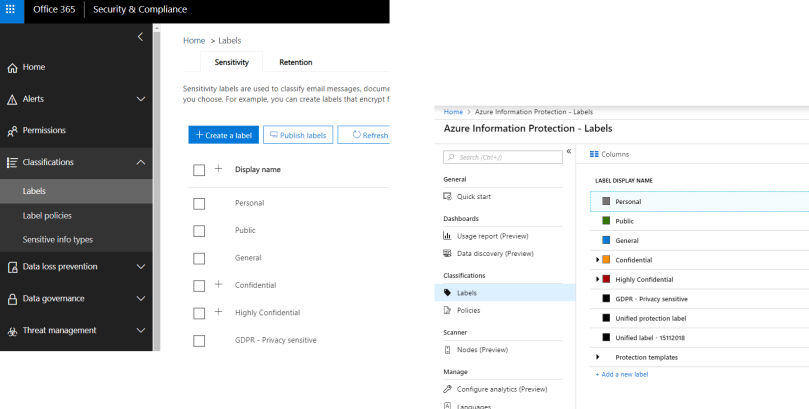Image resolution: width=809 pixels, height=409 pixels.
Task: Switch to the Retention tab
Action: click(x=295, y=62)
